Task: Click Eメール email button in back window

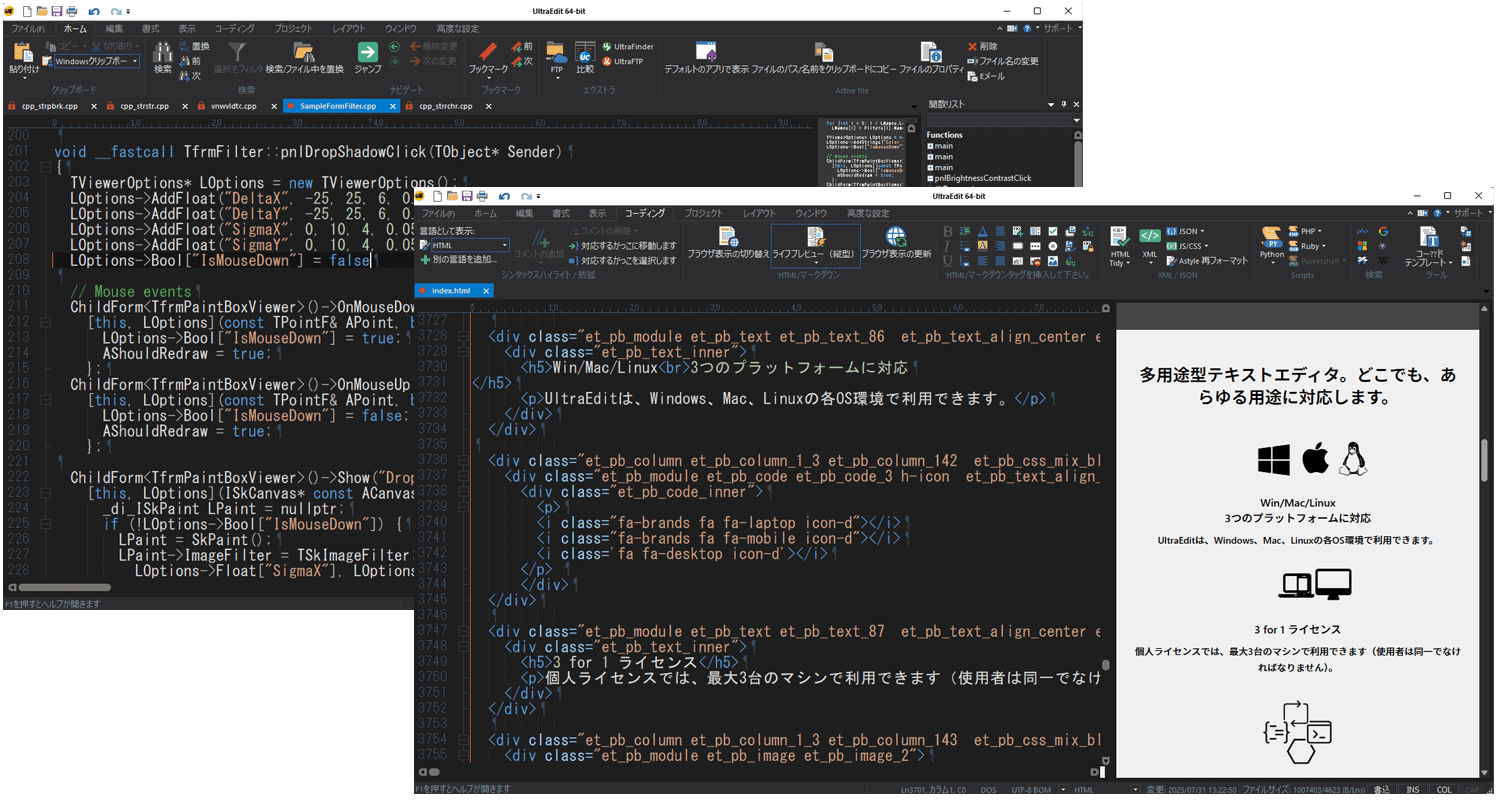Action: coord(986,76)
